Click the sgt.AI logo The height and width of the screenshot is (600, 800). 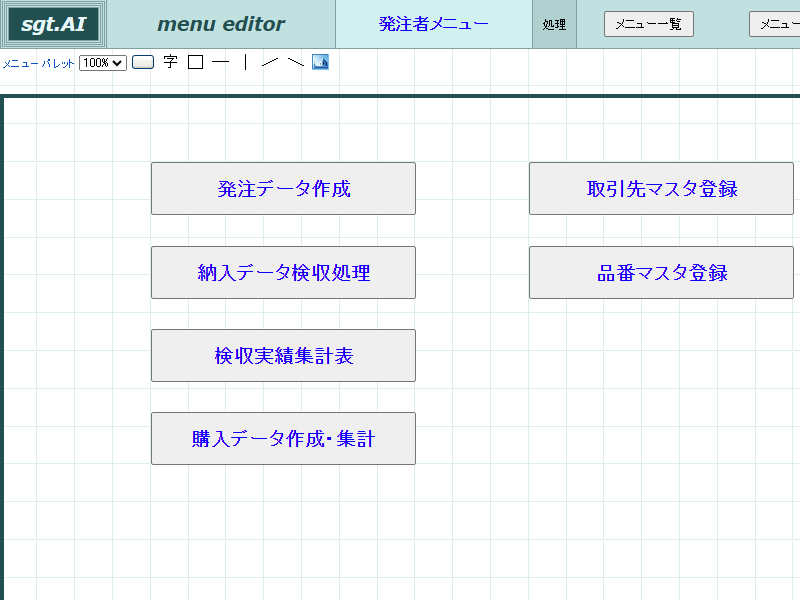54,24
